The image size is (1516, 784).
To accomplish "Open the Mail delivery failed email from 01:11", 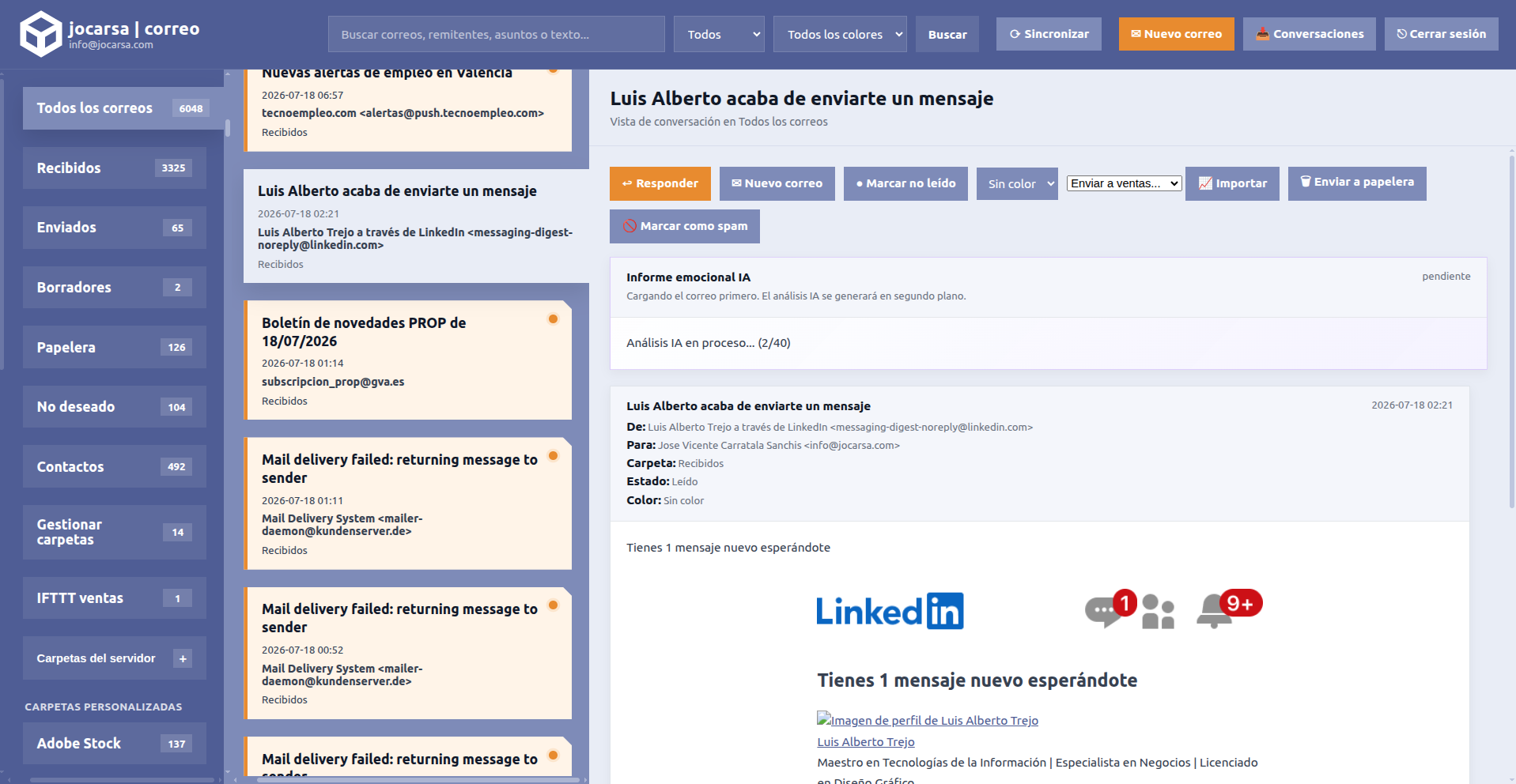I will 407,503.
